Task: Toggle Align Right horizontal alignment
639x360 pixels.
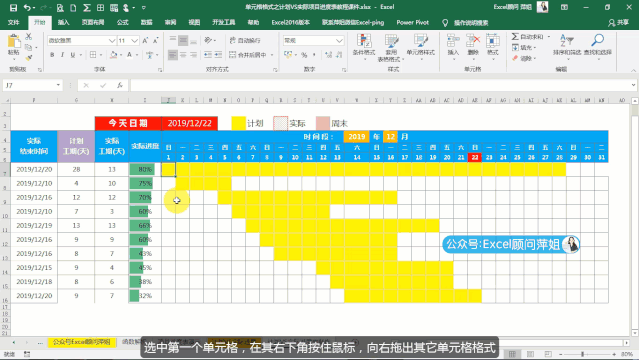Action: (x=194, y=54)
